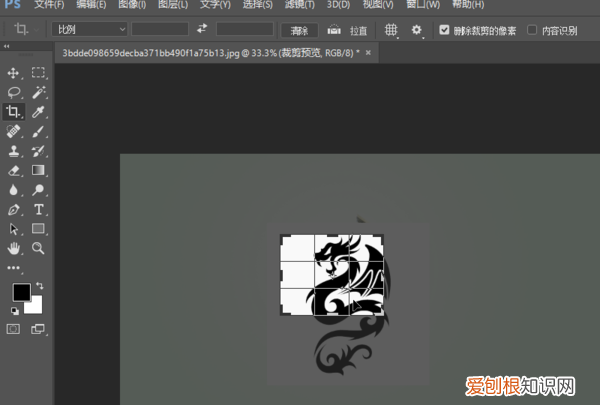
Task: Toggle Quick Mask mode
Action: (13, 329)
